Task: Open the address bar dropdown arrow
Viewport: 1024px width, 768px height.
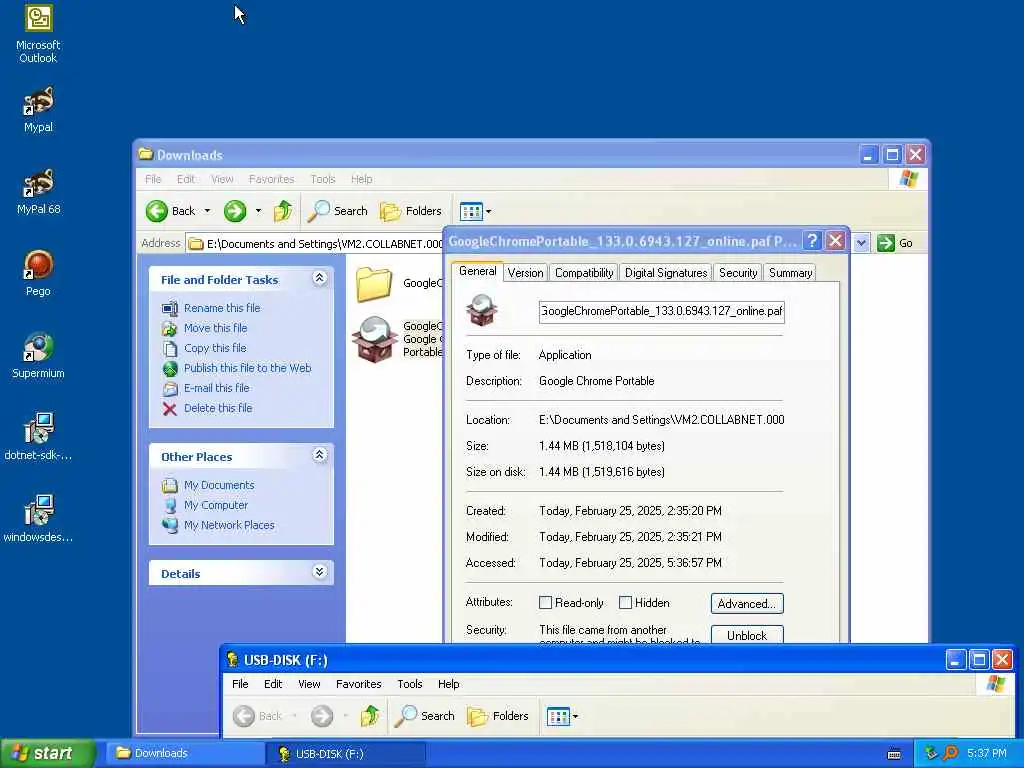Action: (x=861, y=243)
